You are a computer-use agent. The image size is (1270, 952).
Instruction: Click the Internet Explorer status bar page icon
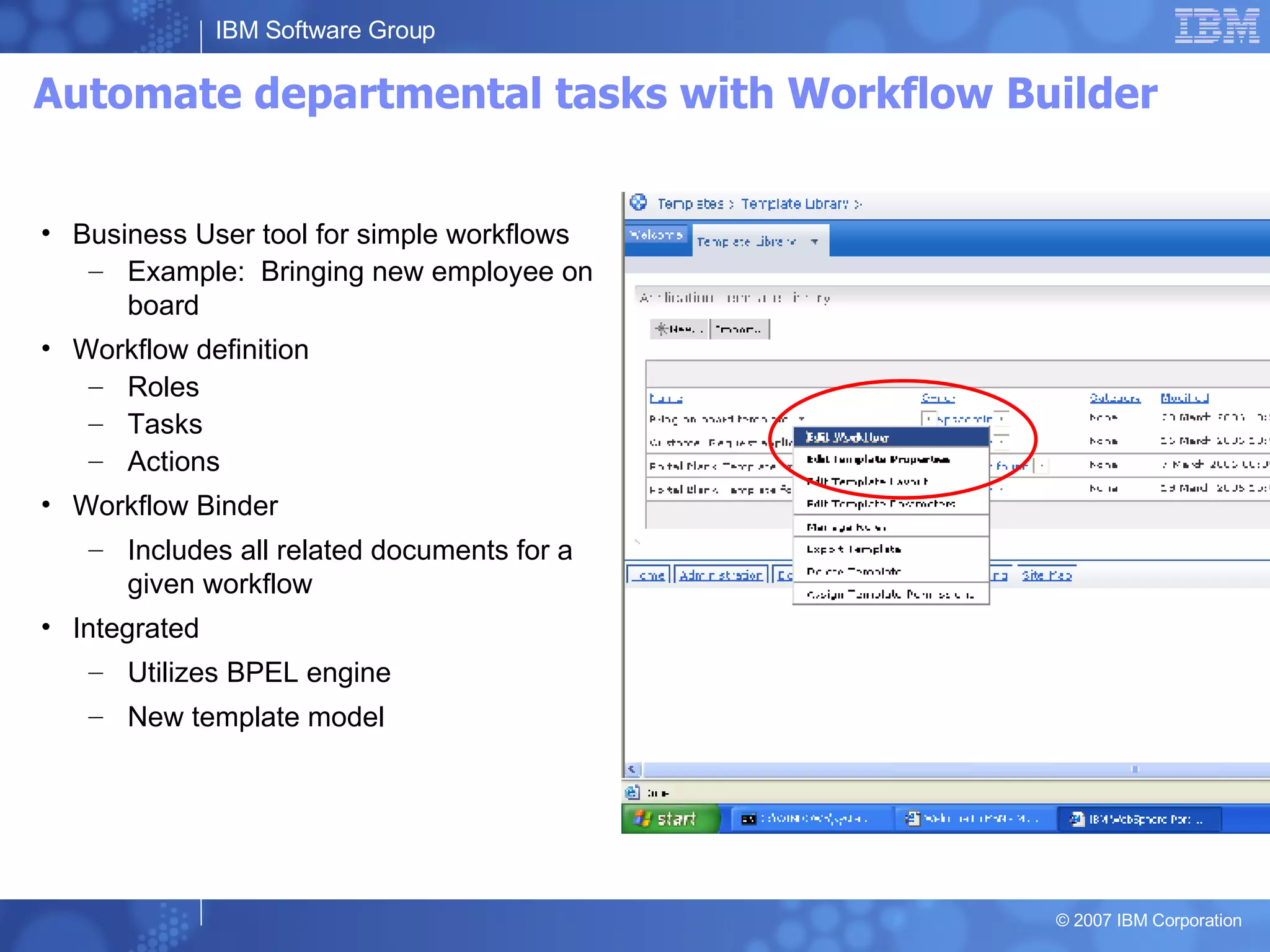pos(632,793)
